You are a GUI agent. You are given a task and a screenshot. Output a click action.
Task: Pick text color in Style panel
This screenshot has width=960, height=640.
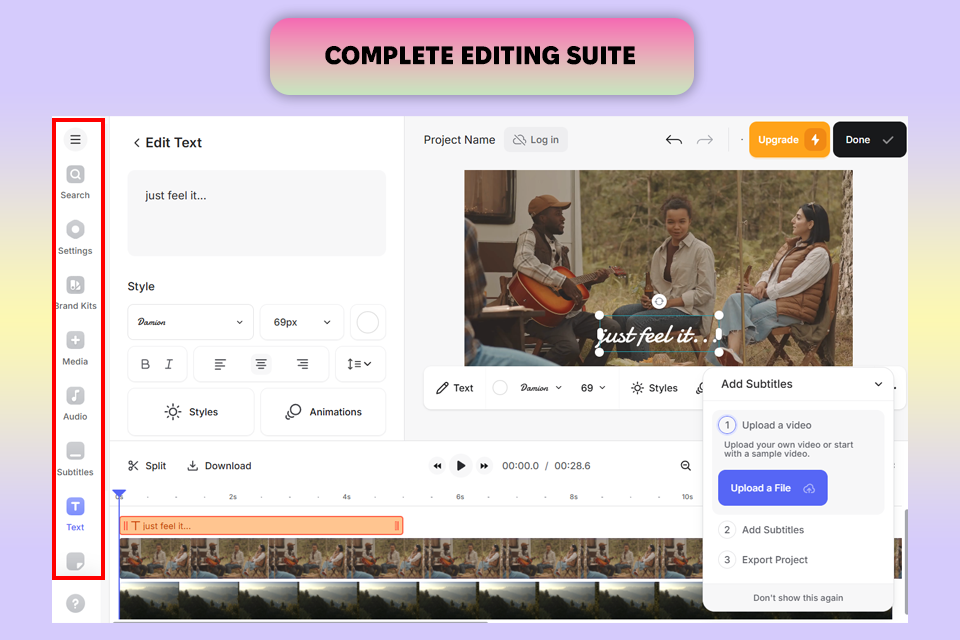[367, 322]
